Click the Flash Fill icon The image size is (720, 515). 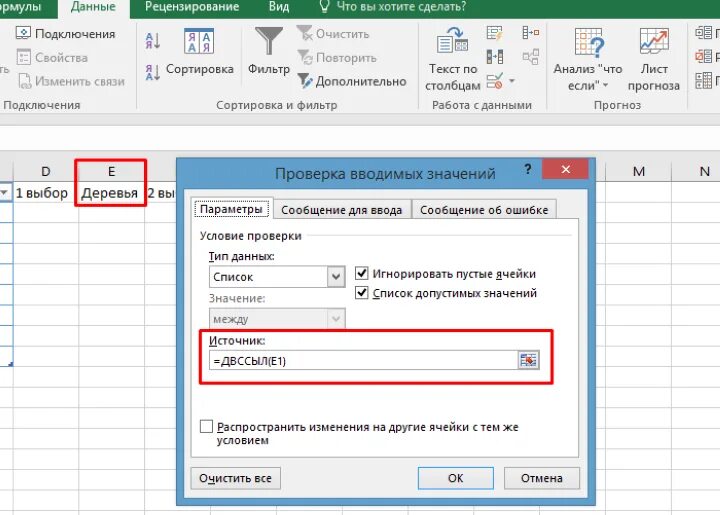pos(495,33)
